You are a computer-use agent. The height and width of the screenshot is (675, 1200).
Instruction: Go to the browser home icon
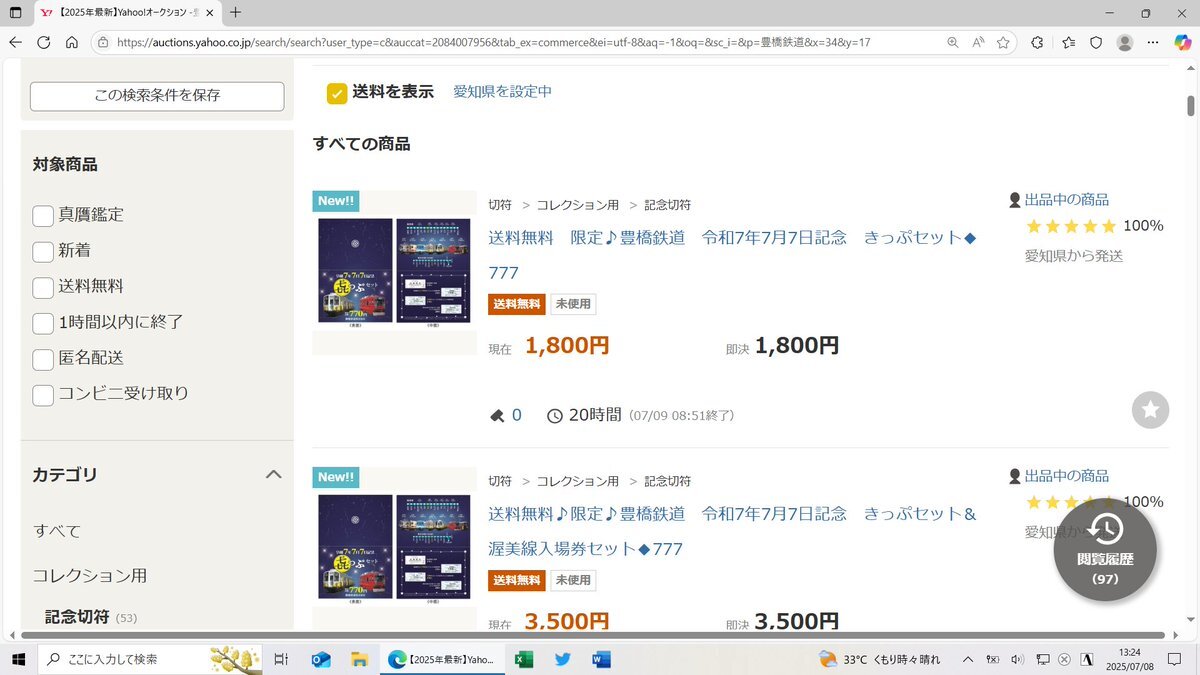coord(72,42)
